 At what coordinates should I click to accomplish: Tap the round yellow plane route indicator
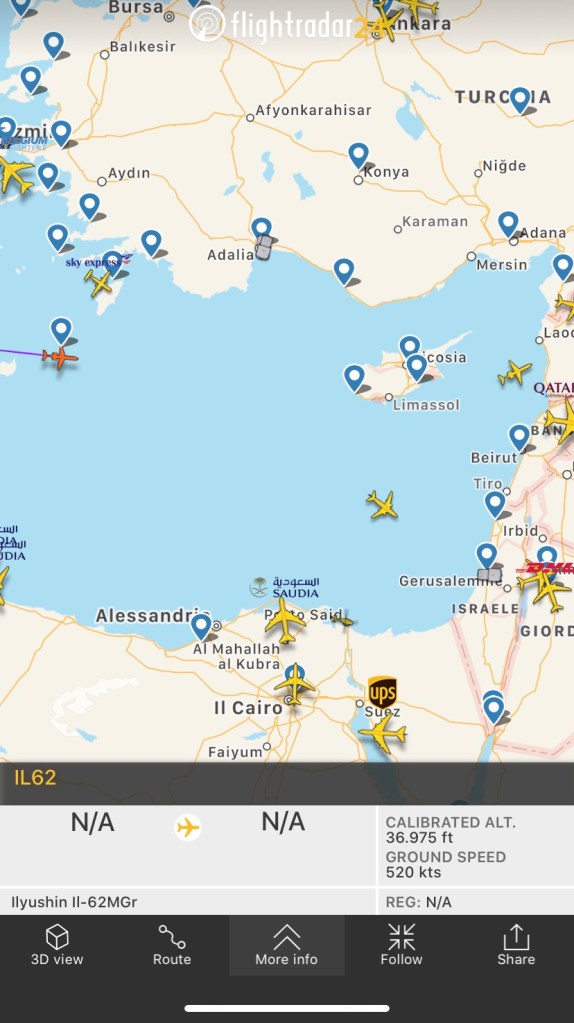tap(188, 828)
